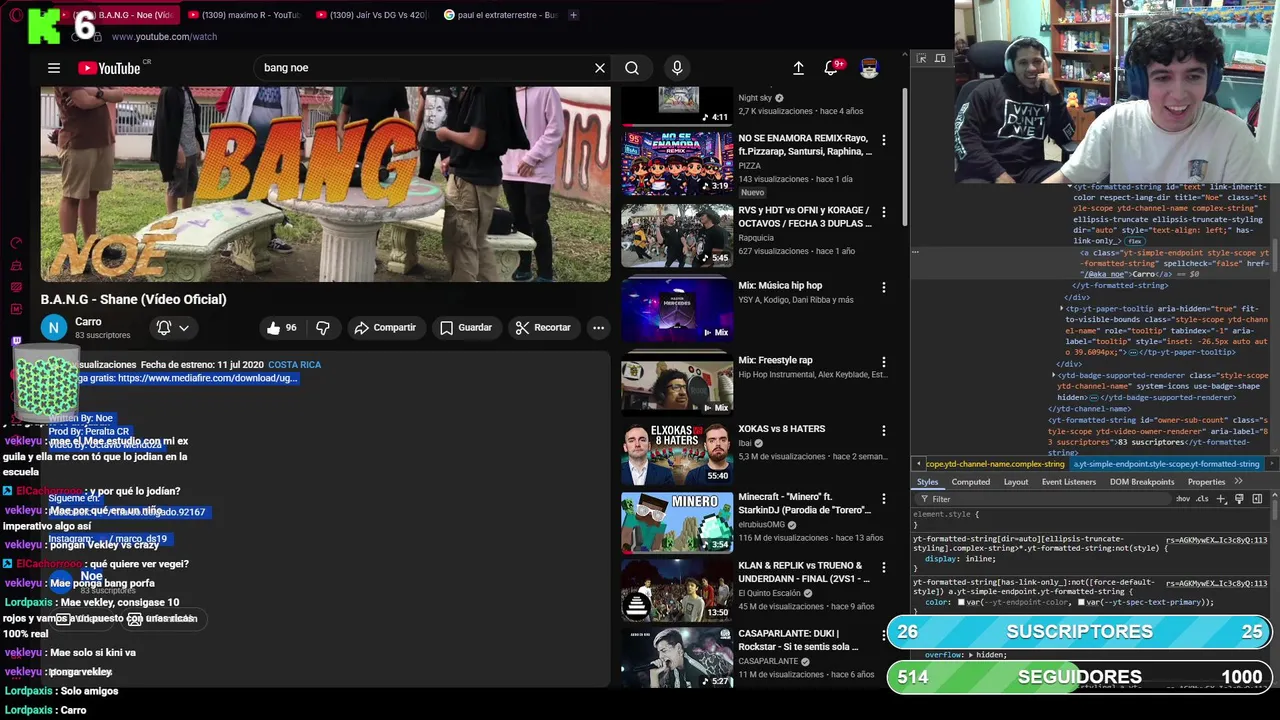Toggle DevTools device toolbar icon

click(940, 59)
